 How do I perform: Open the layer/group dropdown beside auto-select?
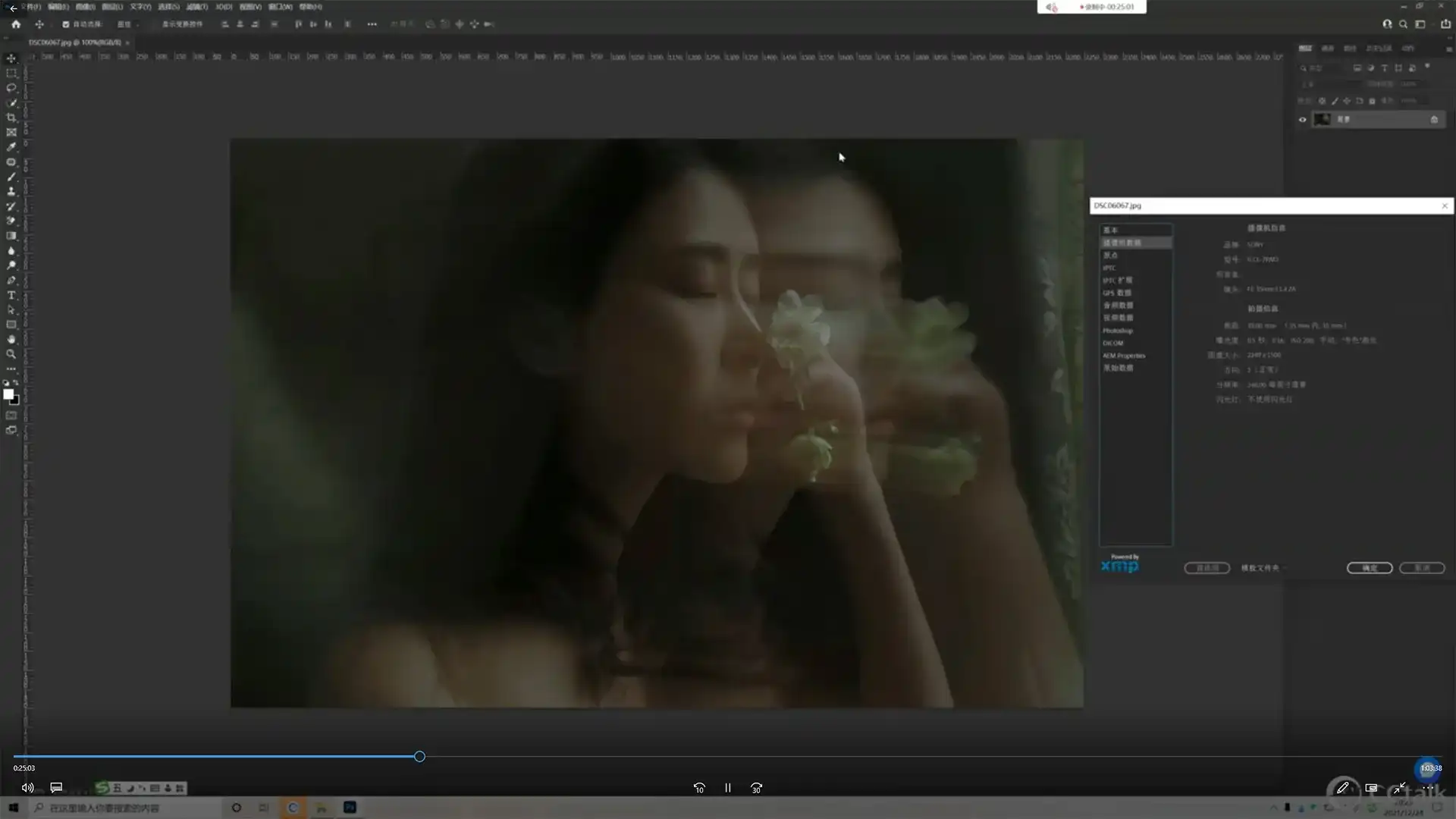coord(128,24)
